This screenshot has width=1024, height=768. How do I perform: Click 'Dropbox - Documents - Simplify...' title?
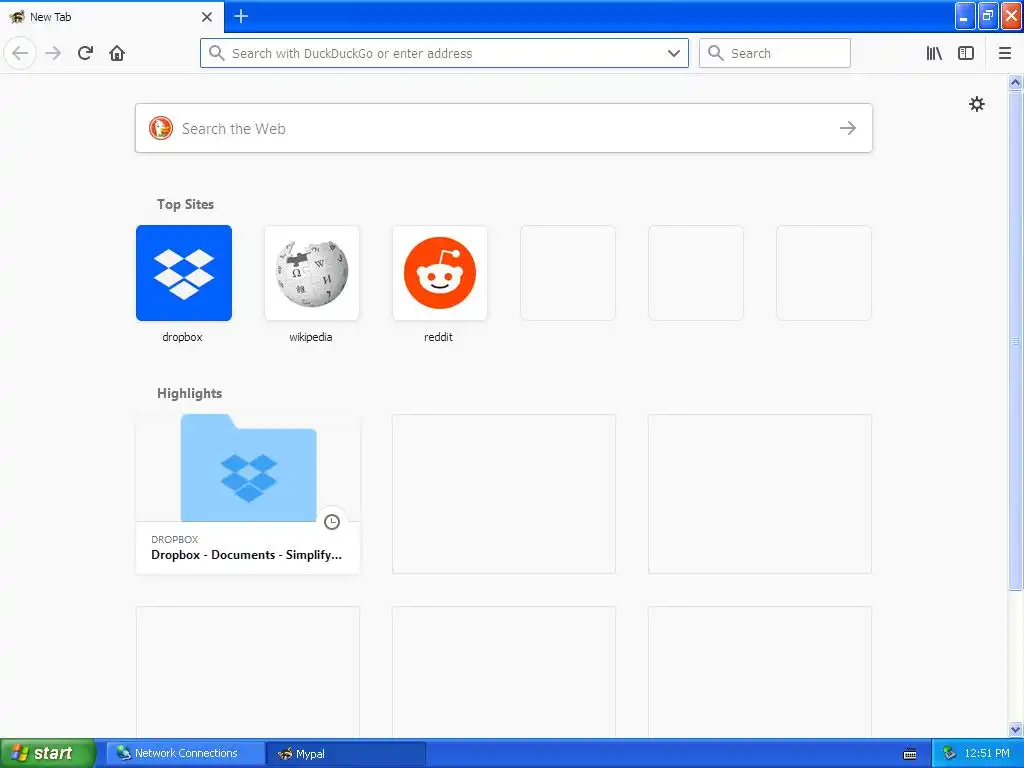[246, 554]
